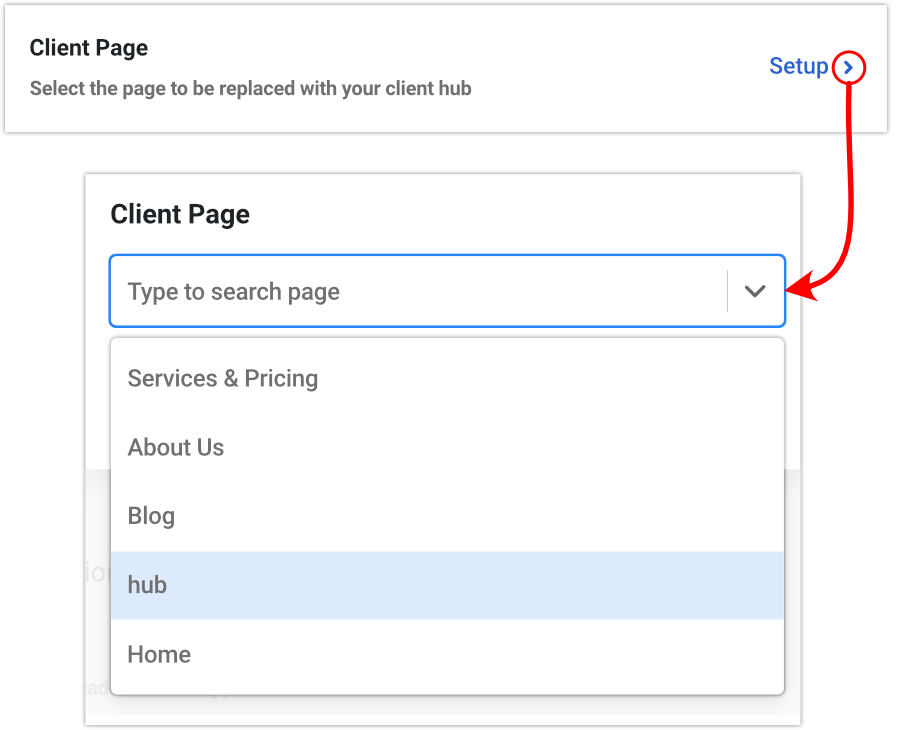Viewport: 897px width, 730px height.
Task: Select the highlighted hub page
Action: tap(447, 585)
